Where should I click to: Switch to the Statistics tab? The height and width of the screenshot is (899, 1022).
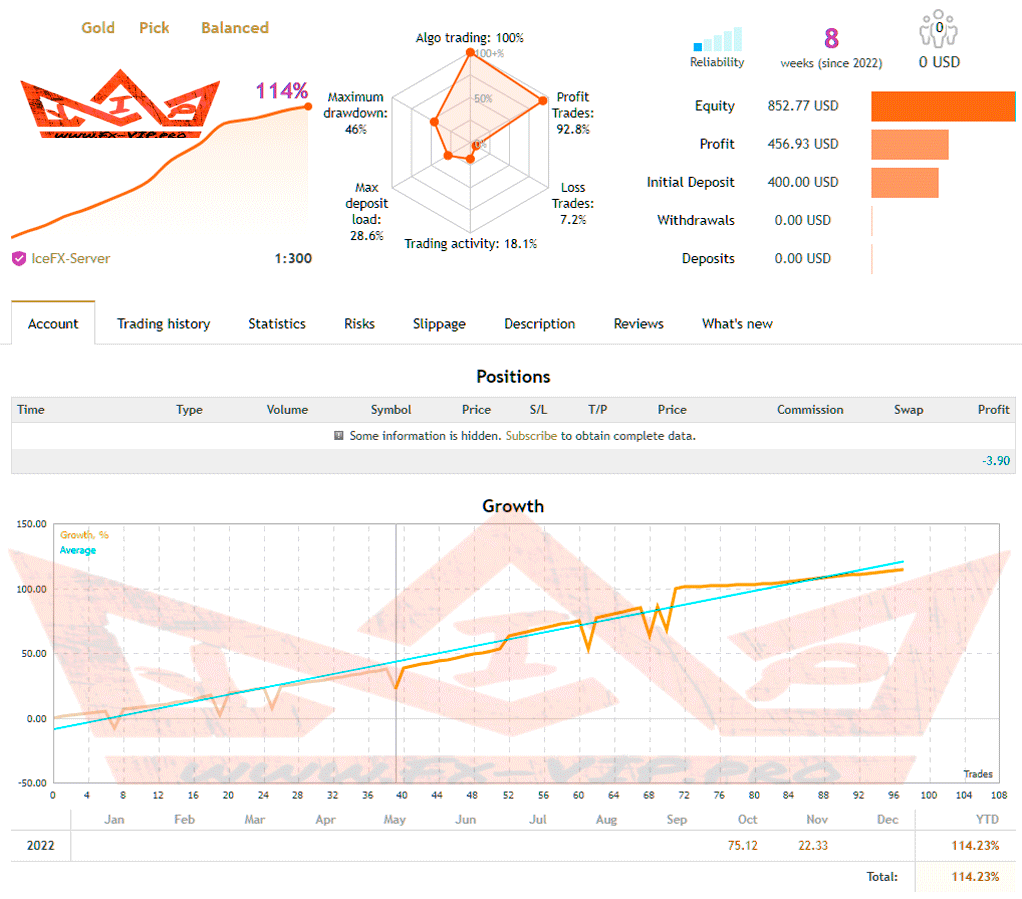coord(277,324)
